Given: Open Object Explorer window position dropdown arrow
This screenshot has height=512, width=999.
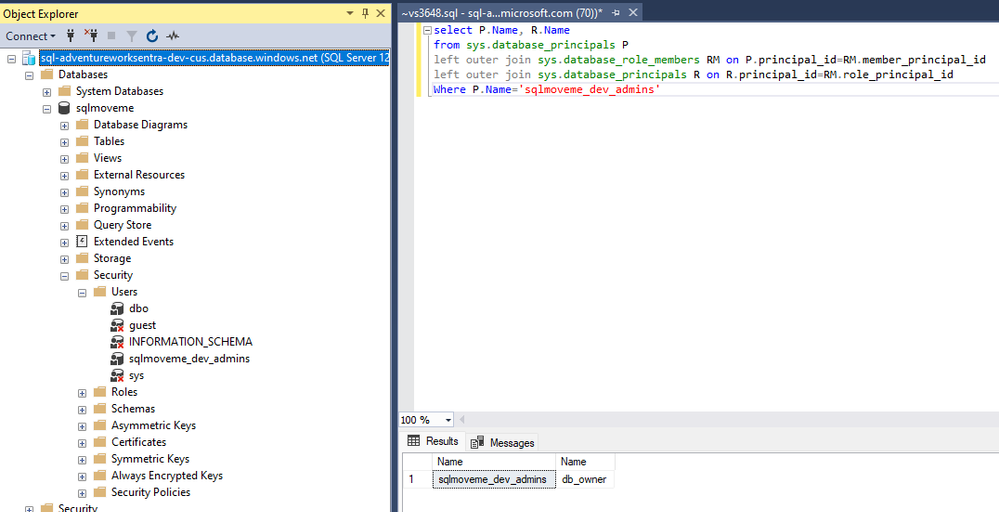Looking at the screenshot, I should (350, 13).
